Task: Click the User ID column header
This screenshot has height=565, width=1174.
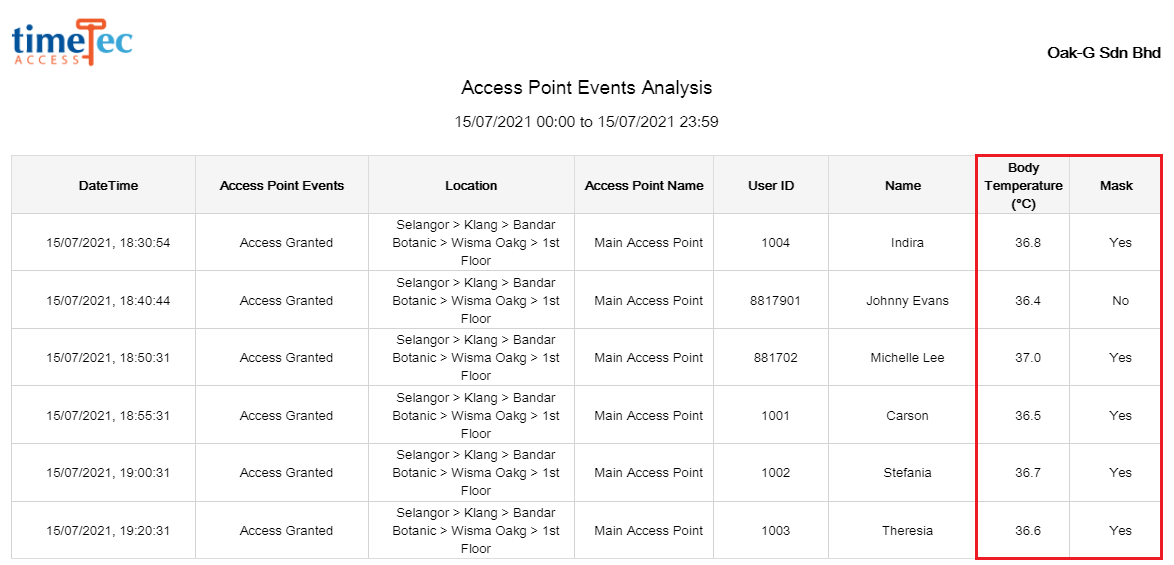Action: pos(771,185)
